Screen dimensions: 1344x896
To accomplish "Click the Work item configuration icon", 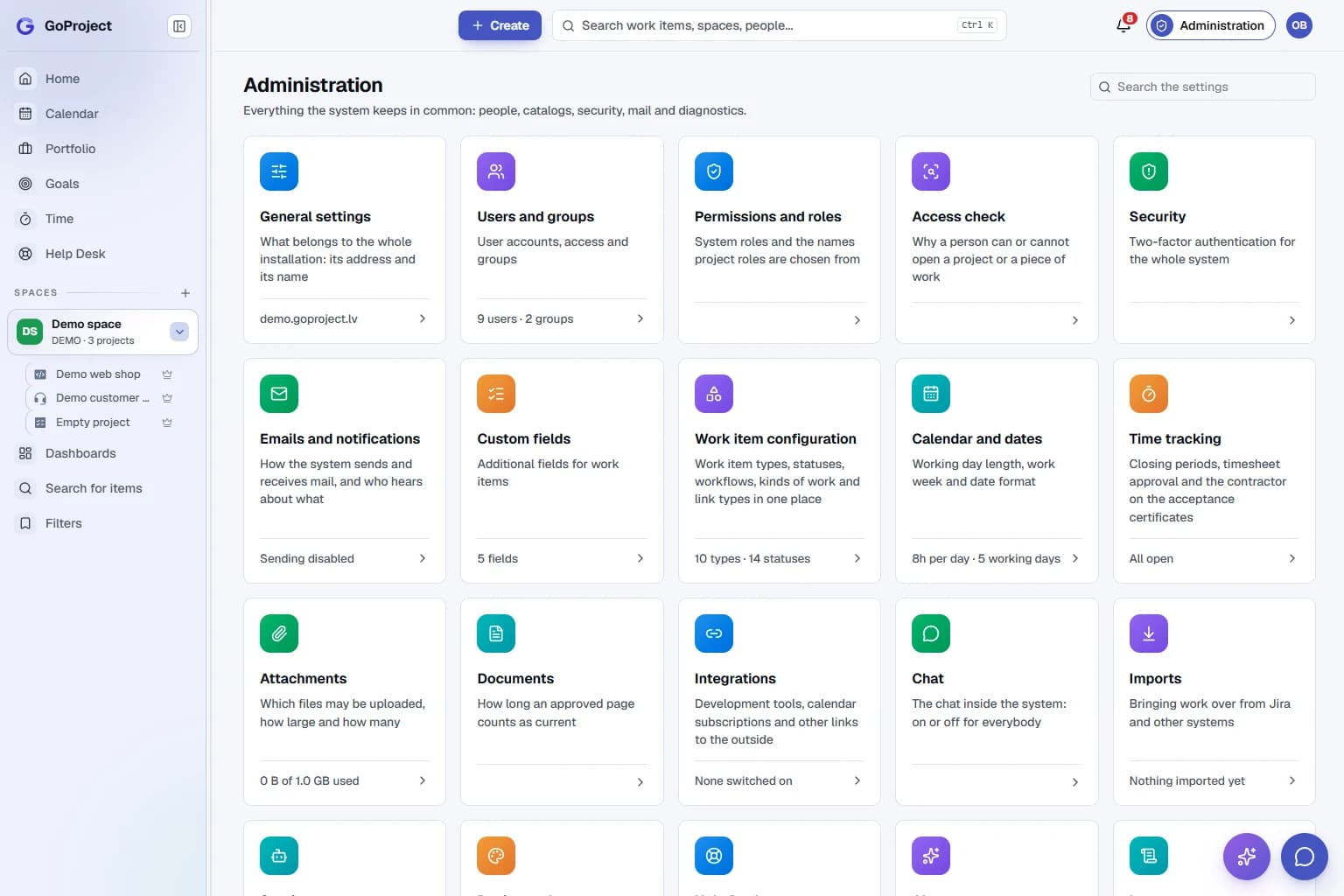I will point(714,394).
